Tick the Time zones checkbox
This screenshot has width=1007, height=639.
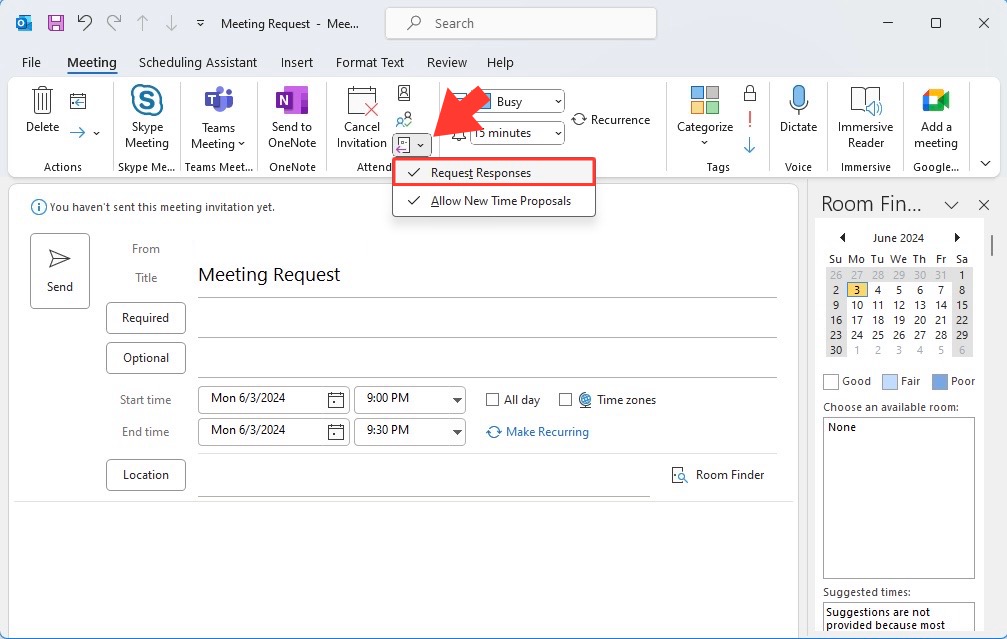click(x=565, y=399)
